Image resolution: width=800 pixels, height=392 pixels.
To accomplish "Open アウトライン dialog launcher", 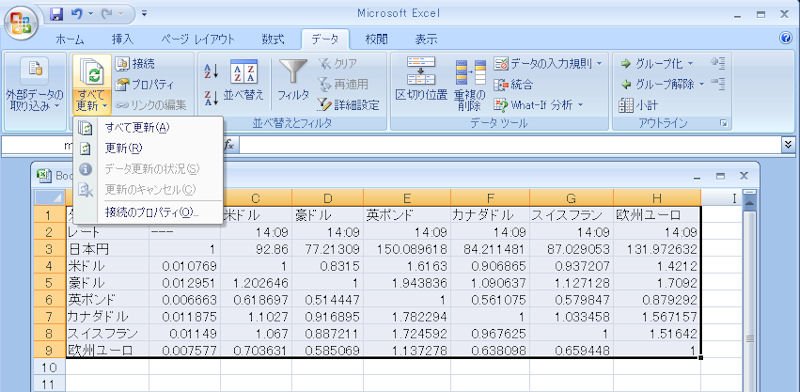I will (723, 124).
